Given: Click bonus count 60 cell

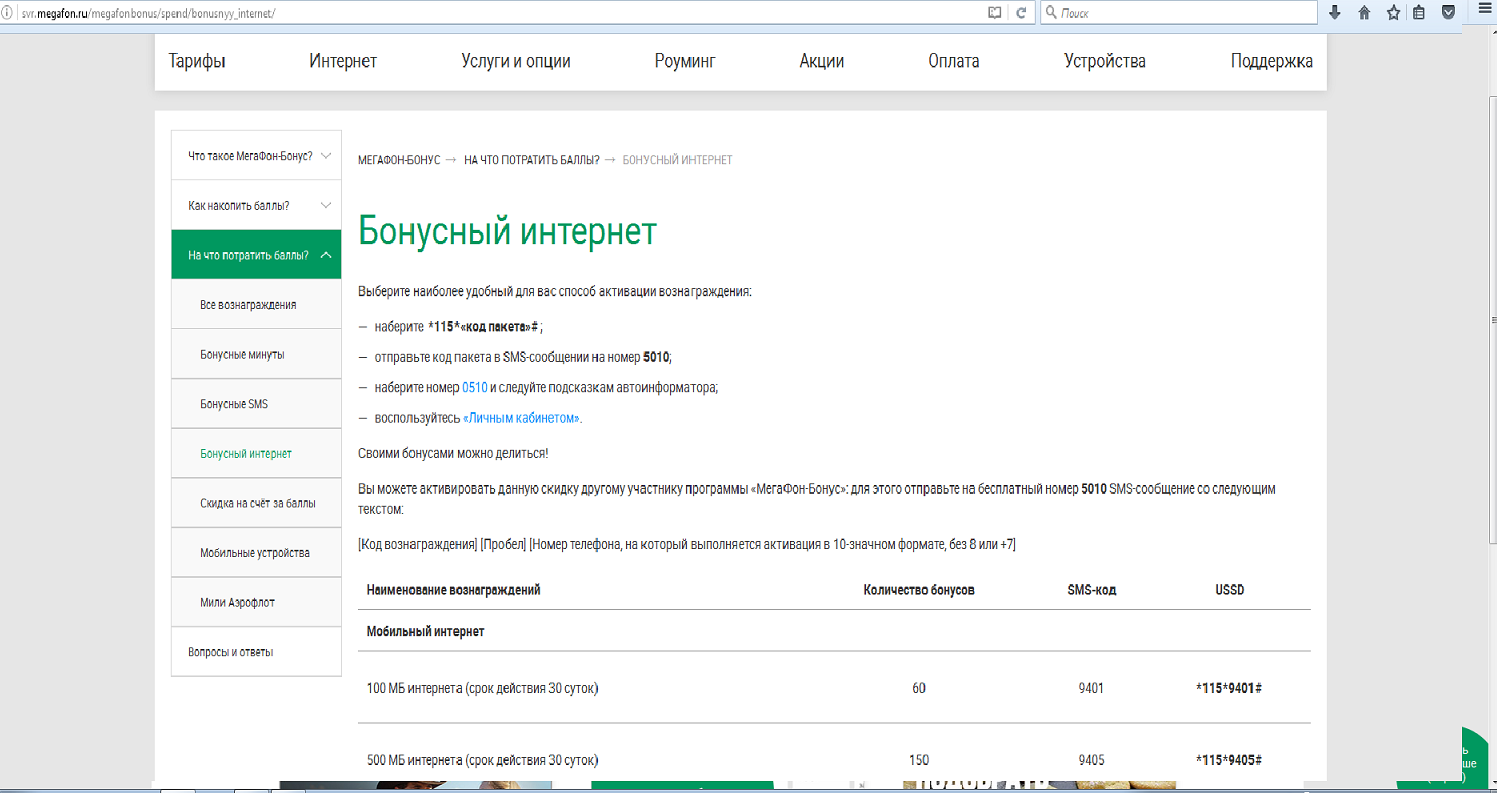Looking at the screenshot, I should point(919,688).
